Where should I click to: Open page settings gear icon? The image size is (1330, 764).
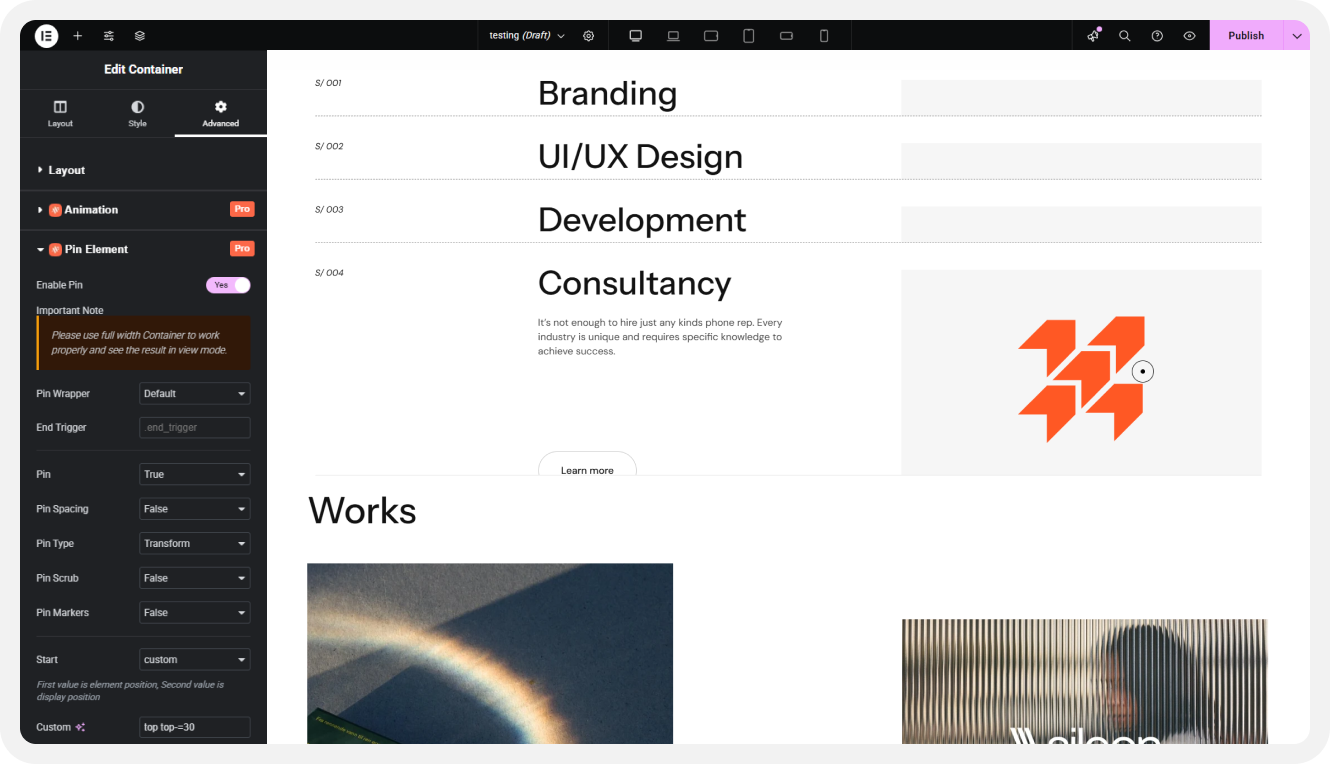pyautogui.click(x=589, y=35)
